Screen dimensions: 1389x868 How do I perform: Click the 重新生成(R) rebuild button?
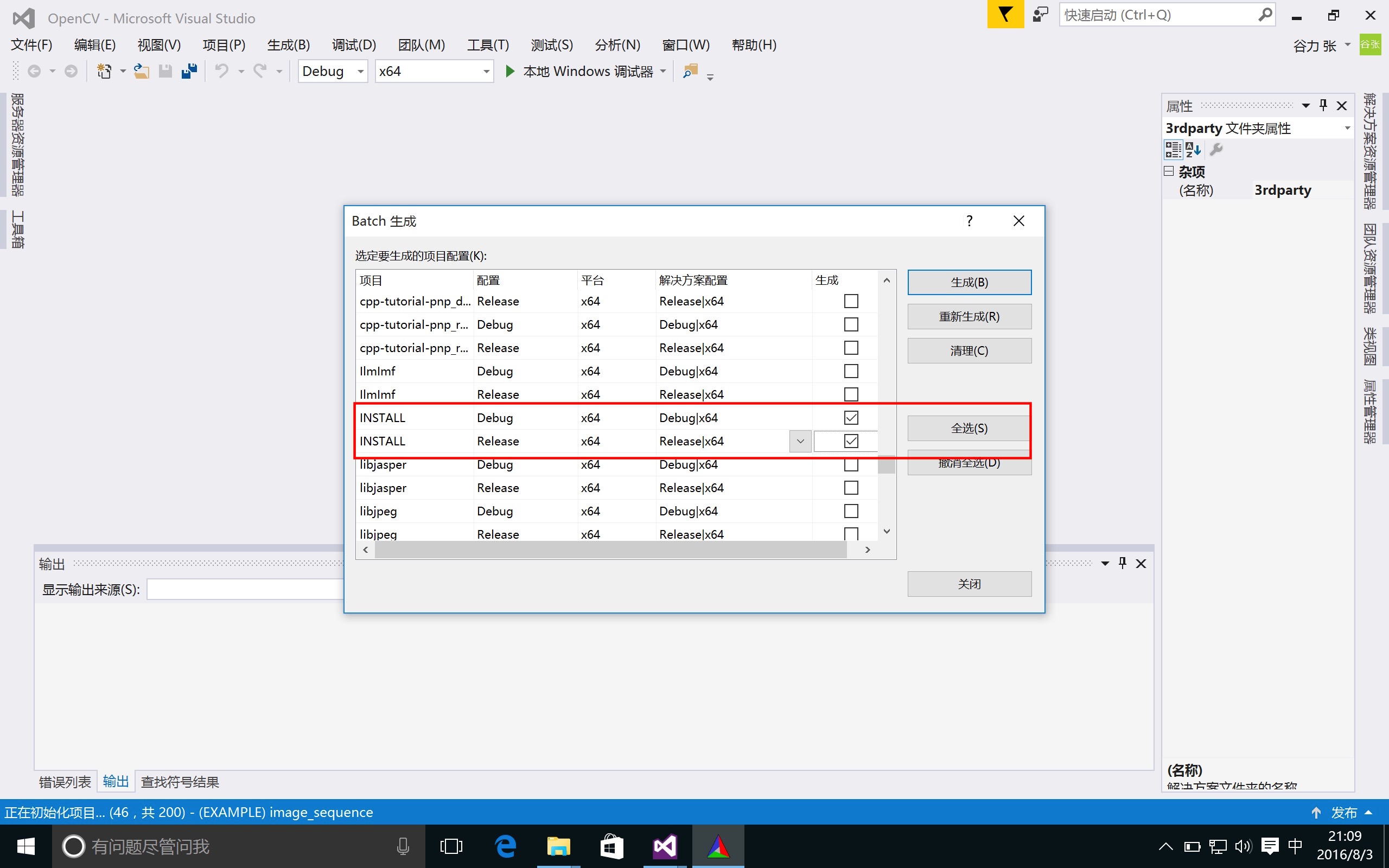[969, 316]
